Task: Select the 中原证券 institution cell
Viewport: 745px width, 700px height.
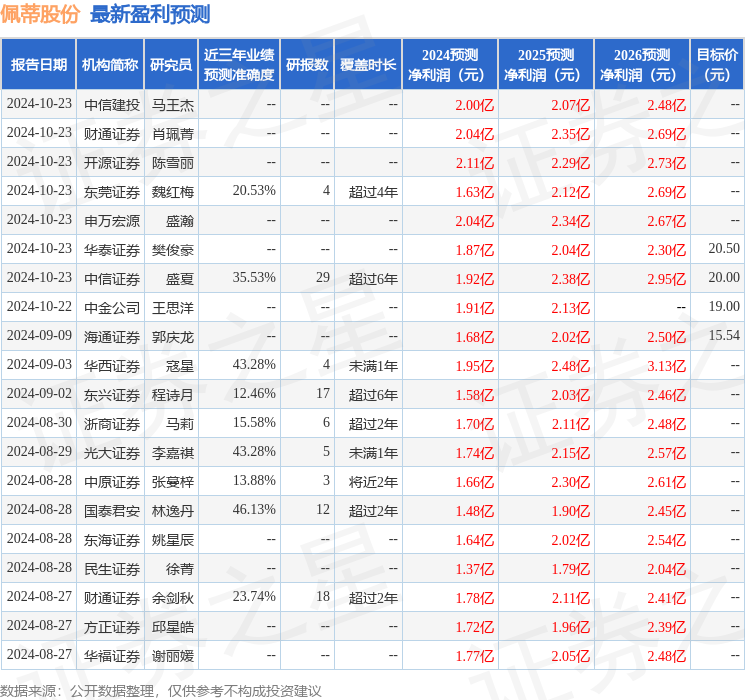Action: point(112,482)
